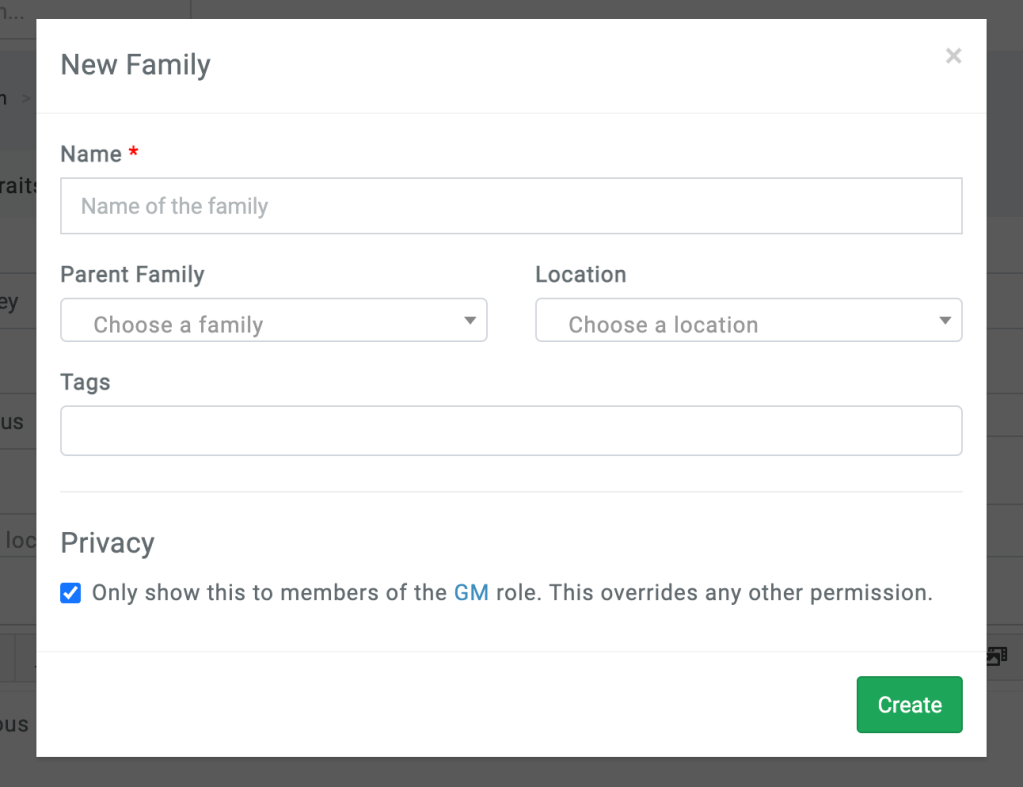Open the 'Choose a location' dropdown
This screenshot has height=787, width=1023.
click(748, 320)
